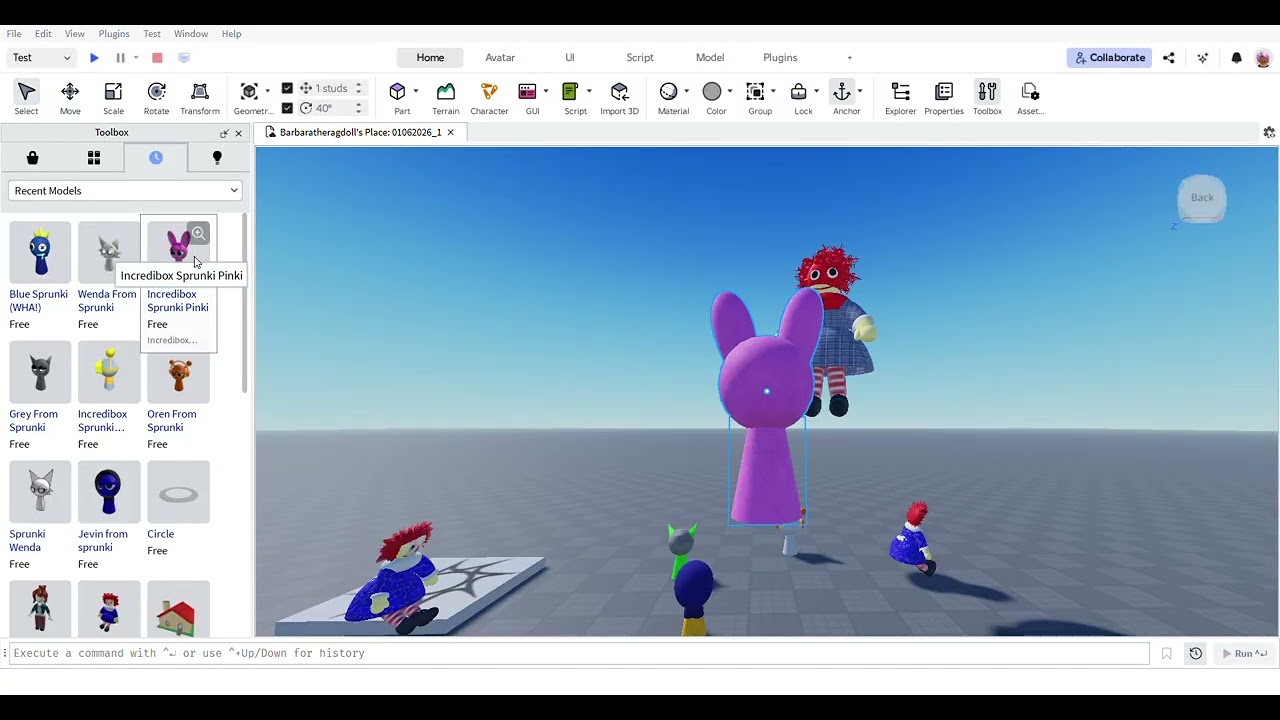This screenshot has height=720, width=1280.
Task: Switch to Toolbox Creations lightbulb tab
Action: (217, 157)
